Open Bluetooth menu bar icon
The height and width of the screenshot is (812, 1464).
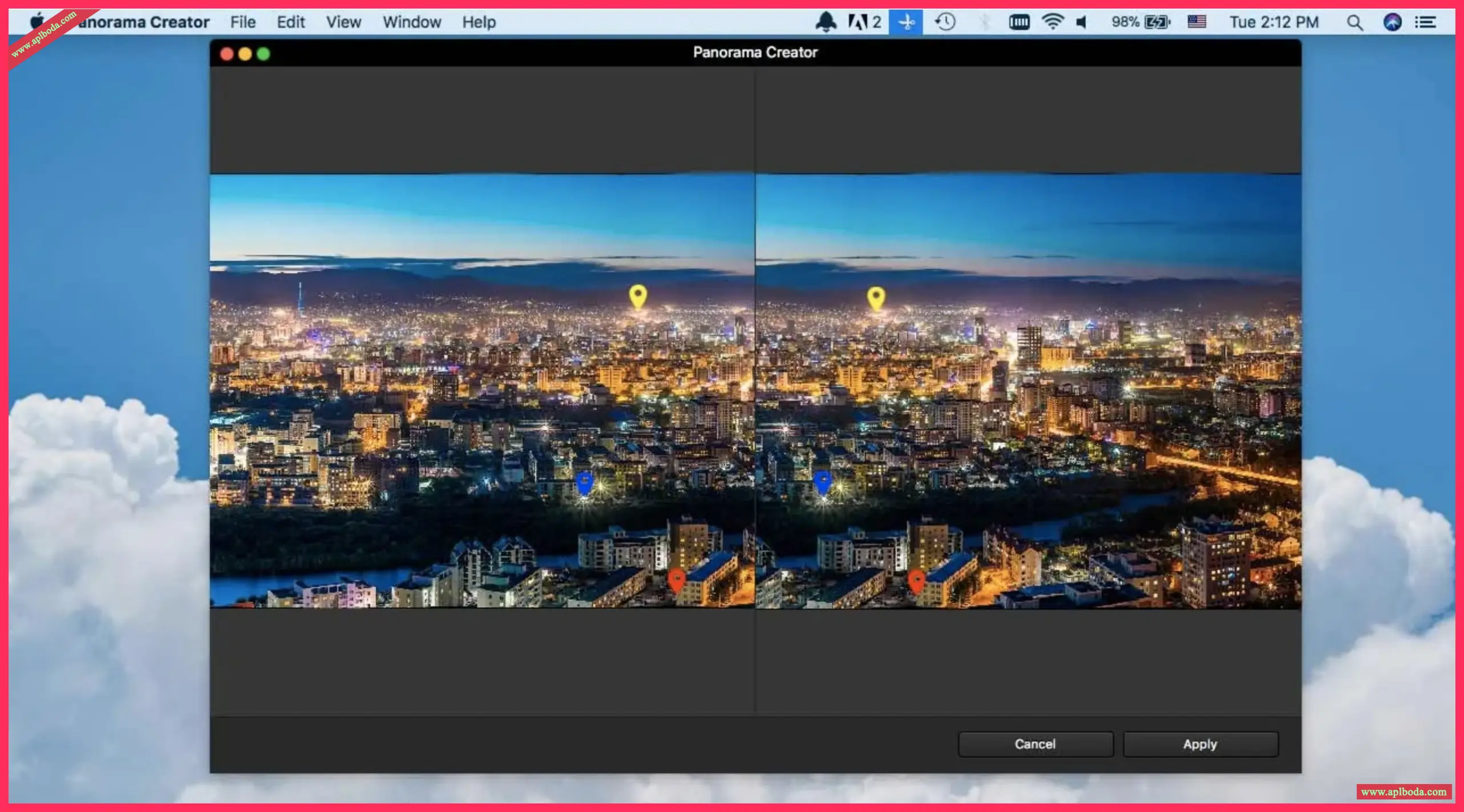(x=984, y=22)
